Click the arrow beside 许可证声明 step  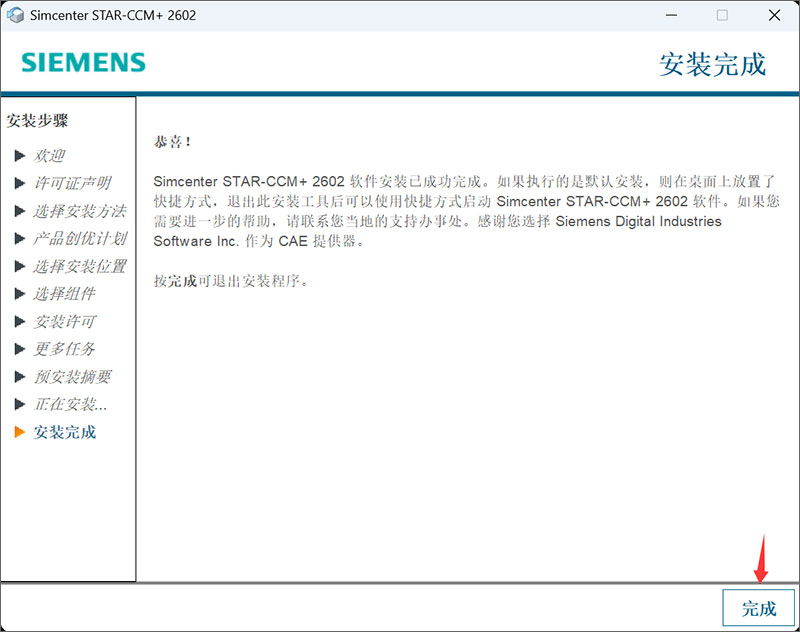20,183
